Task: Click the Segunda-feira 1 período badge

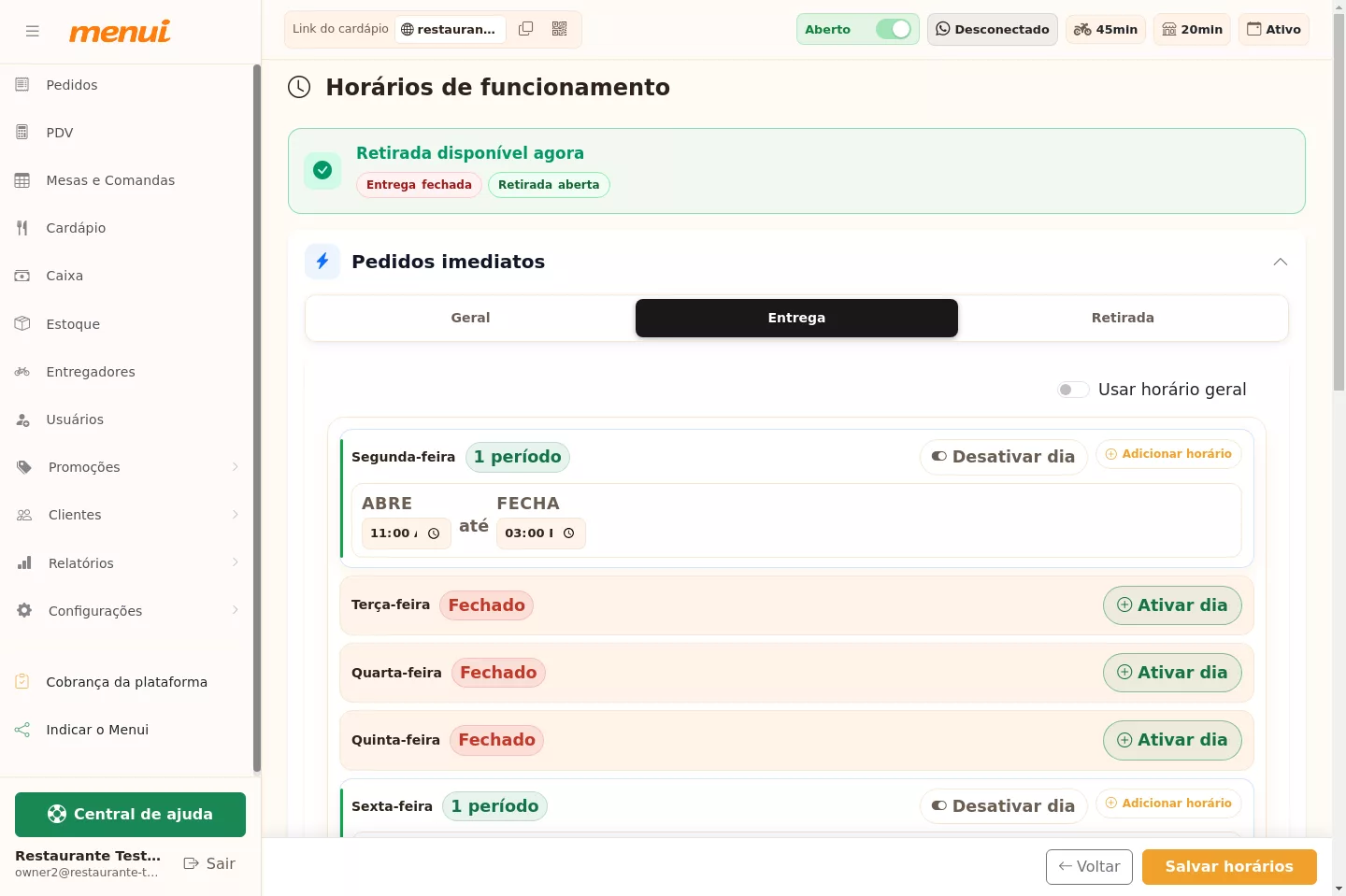Action: (x=517, y=457)
